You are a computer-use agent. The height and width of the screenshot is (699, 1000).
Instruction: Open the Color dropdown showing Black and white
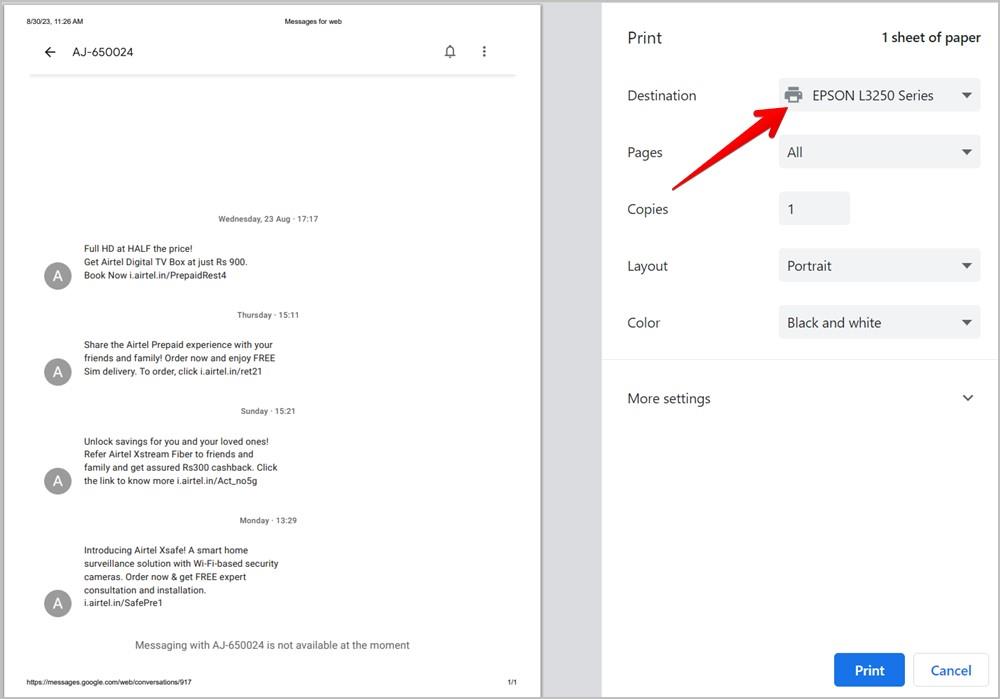(879, 322)
